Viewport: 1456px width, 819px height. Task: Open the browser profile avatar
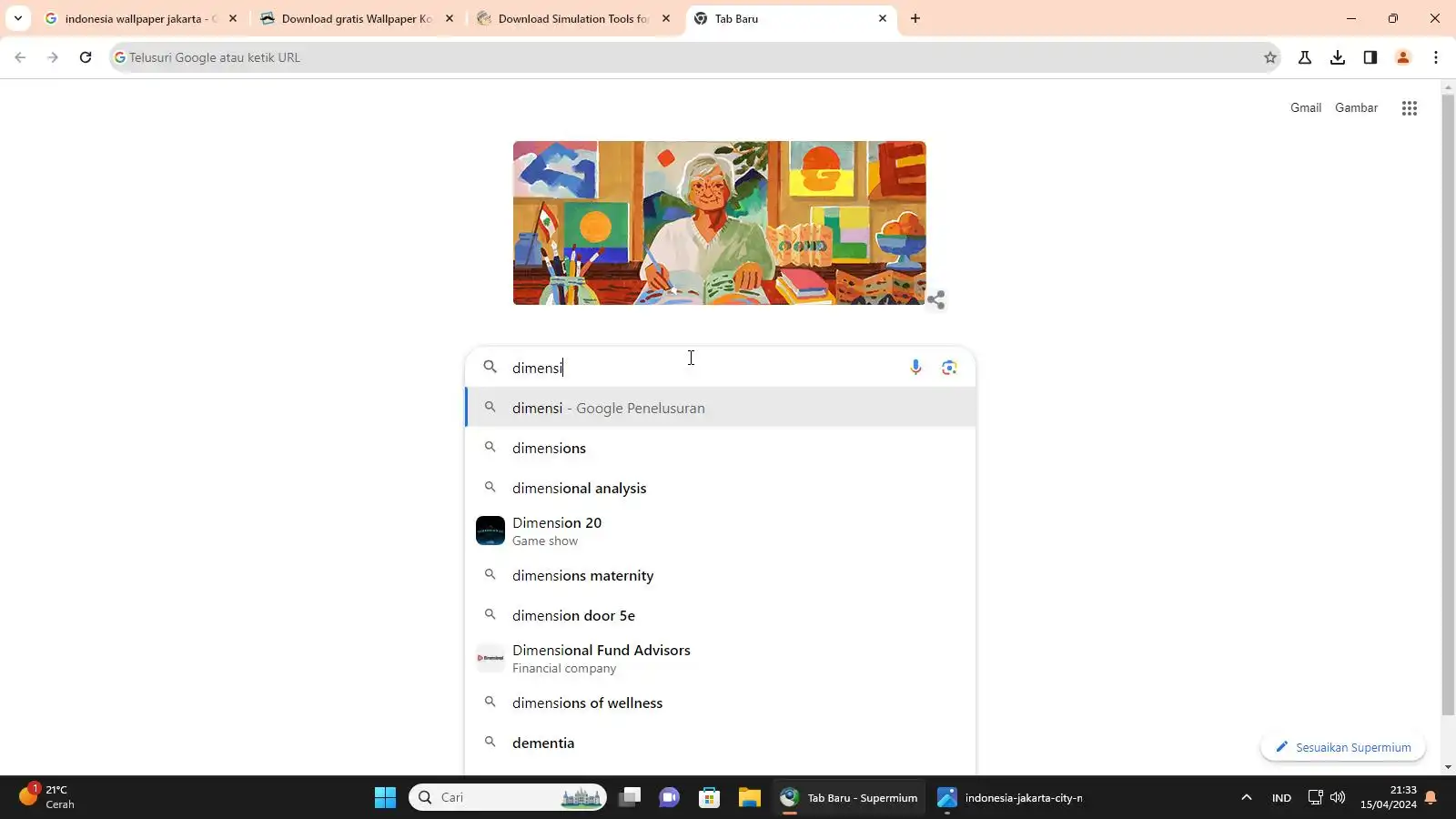[x=1403, y=57]
